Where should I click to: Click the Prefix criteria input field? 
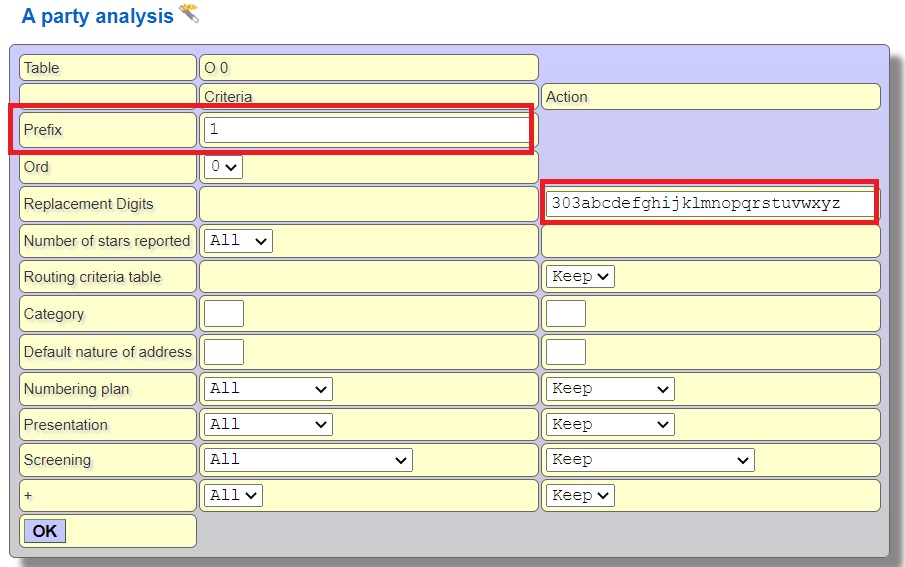366,130
